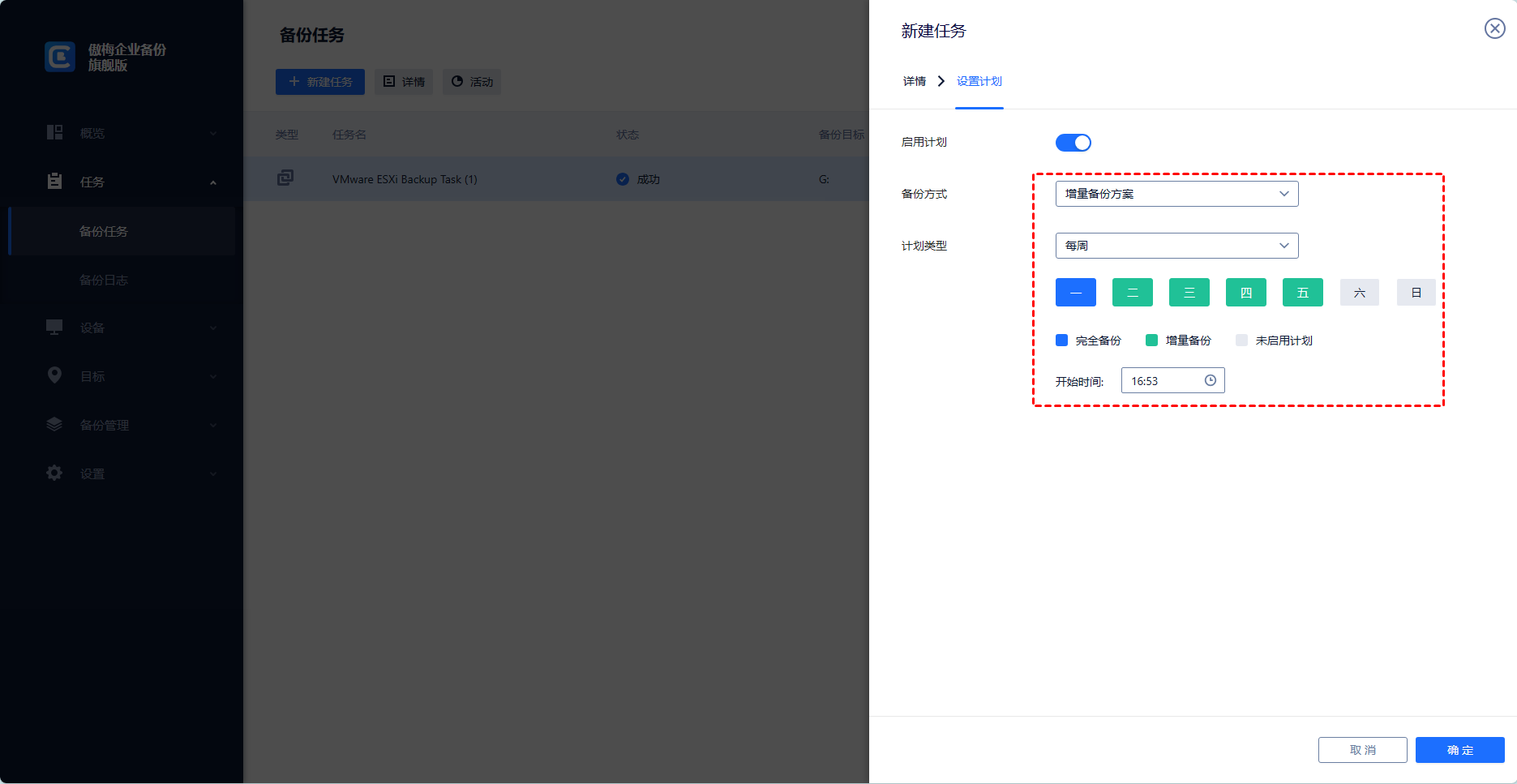Image resolution: width=1517 pixels, height=784 pixels.
Task: Click the 目标 location pin icon
Action: [x=54, y=375]
